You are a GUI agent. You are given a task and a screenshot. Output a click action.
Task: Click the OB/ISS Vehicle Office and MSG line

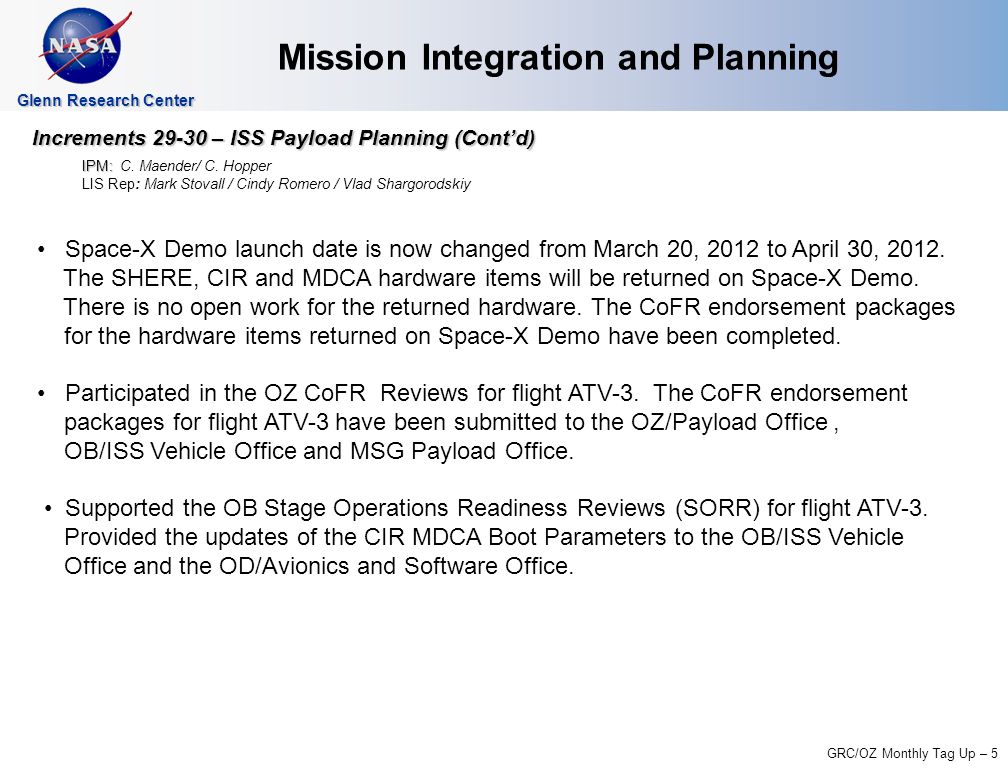coord(318,451)
